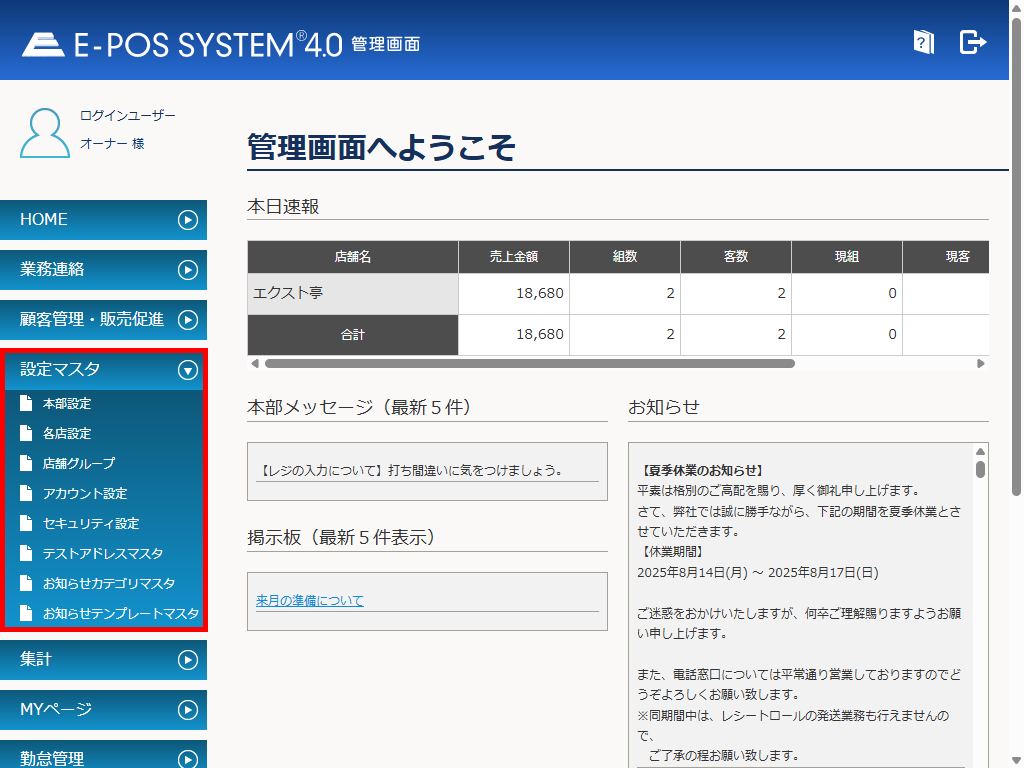Click the logout icon in header

(x=972, y=42)
